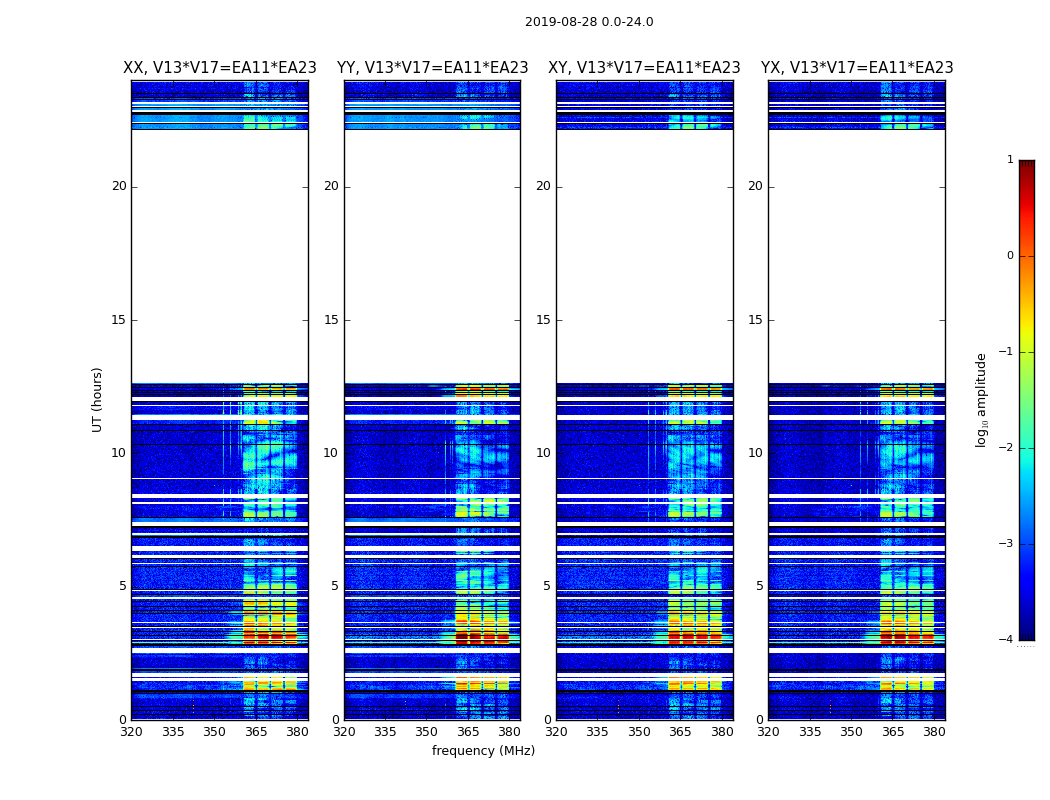Click the XY panel title

coord(644,68)
